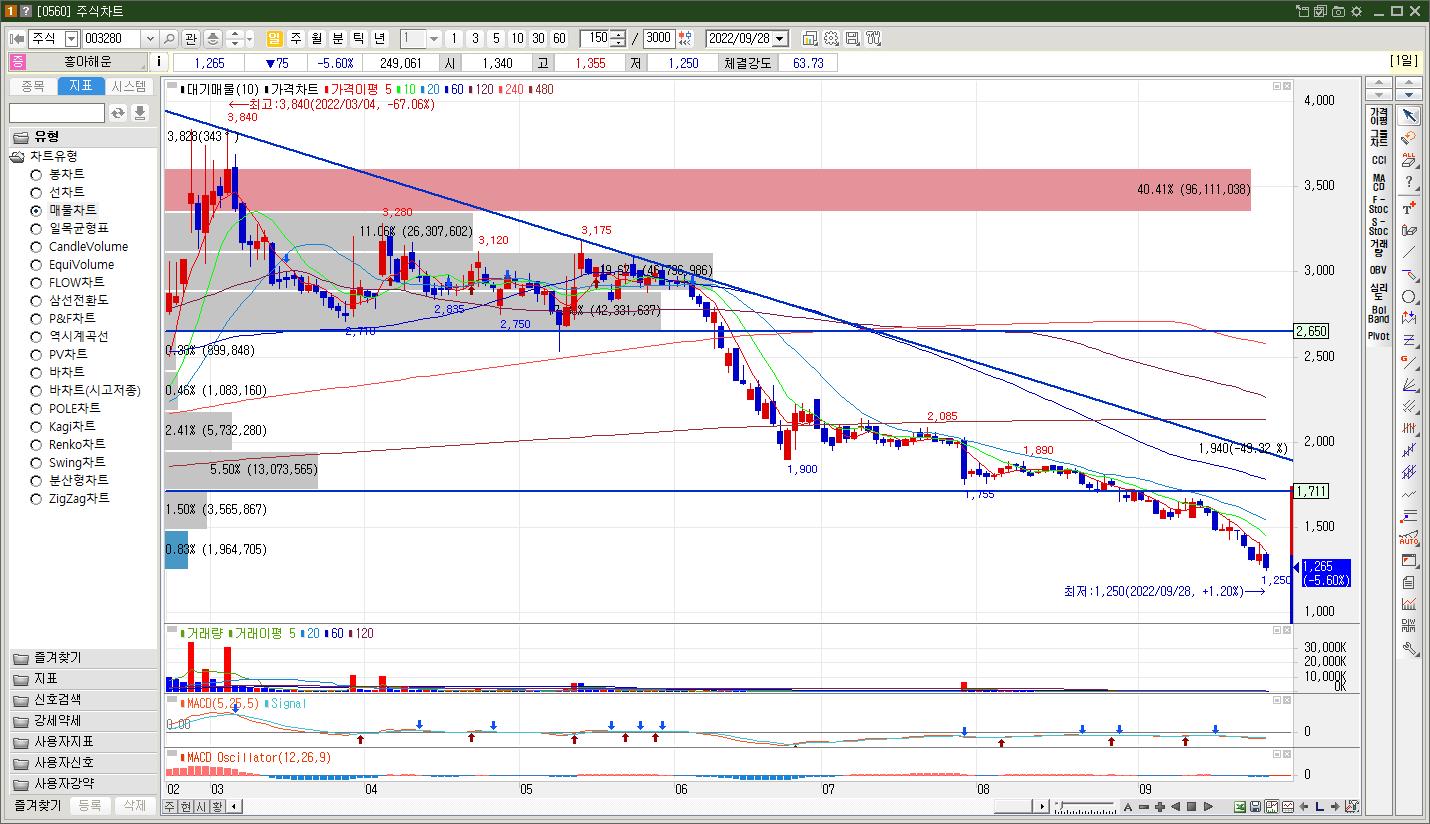The image size is (1430, 824).
Task: Select the ZigZag차트 radio option
Action: coord(36,498)
